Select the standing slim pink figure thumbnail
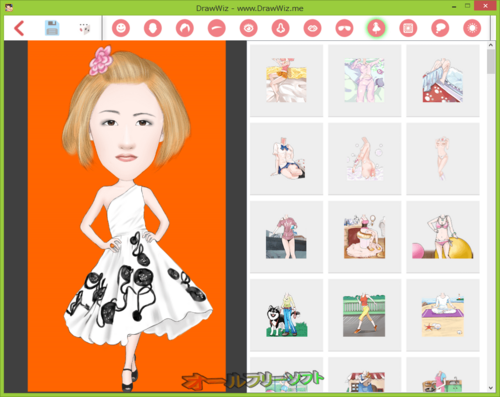The image size is (500, 397). click(443, 159)
